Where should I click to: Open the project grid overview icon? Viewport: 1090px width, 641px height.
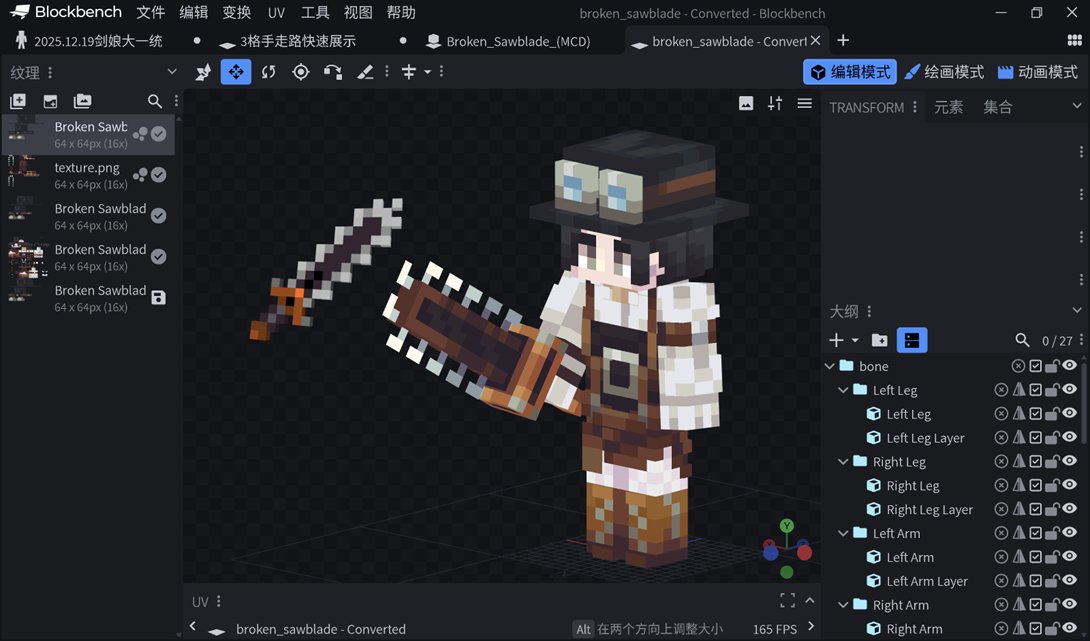pos(1075,40)
